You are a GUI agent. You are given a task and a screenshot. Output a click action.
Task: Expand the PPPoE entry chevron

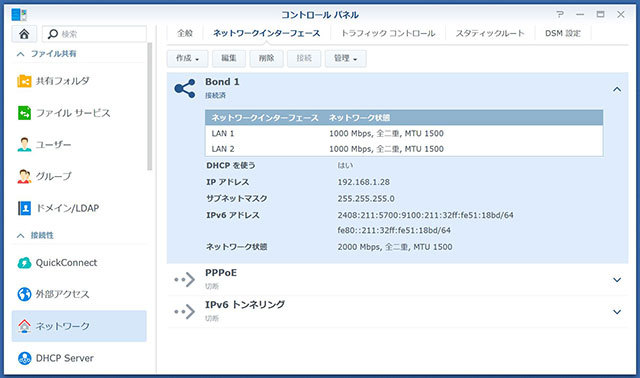pos(617,280)
